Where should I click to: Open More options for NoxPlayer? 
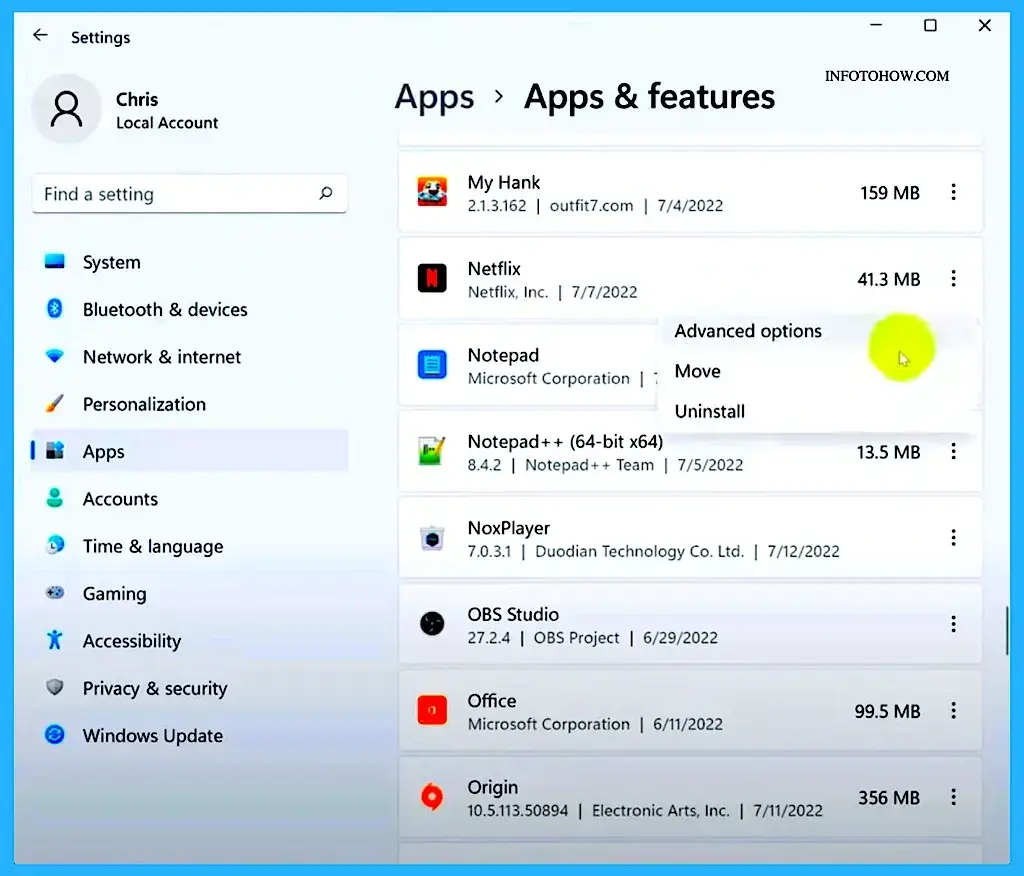[953, 538]
